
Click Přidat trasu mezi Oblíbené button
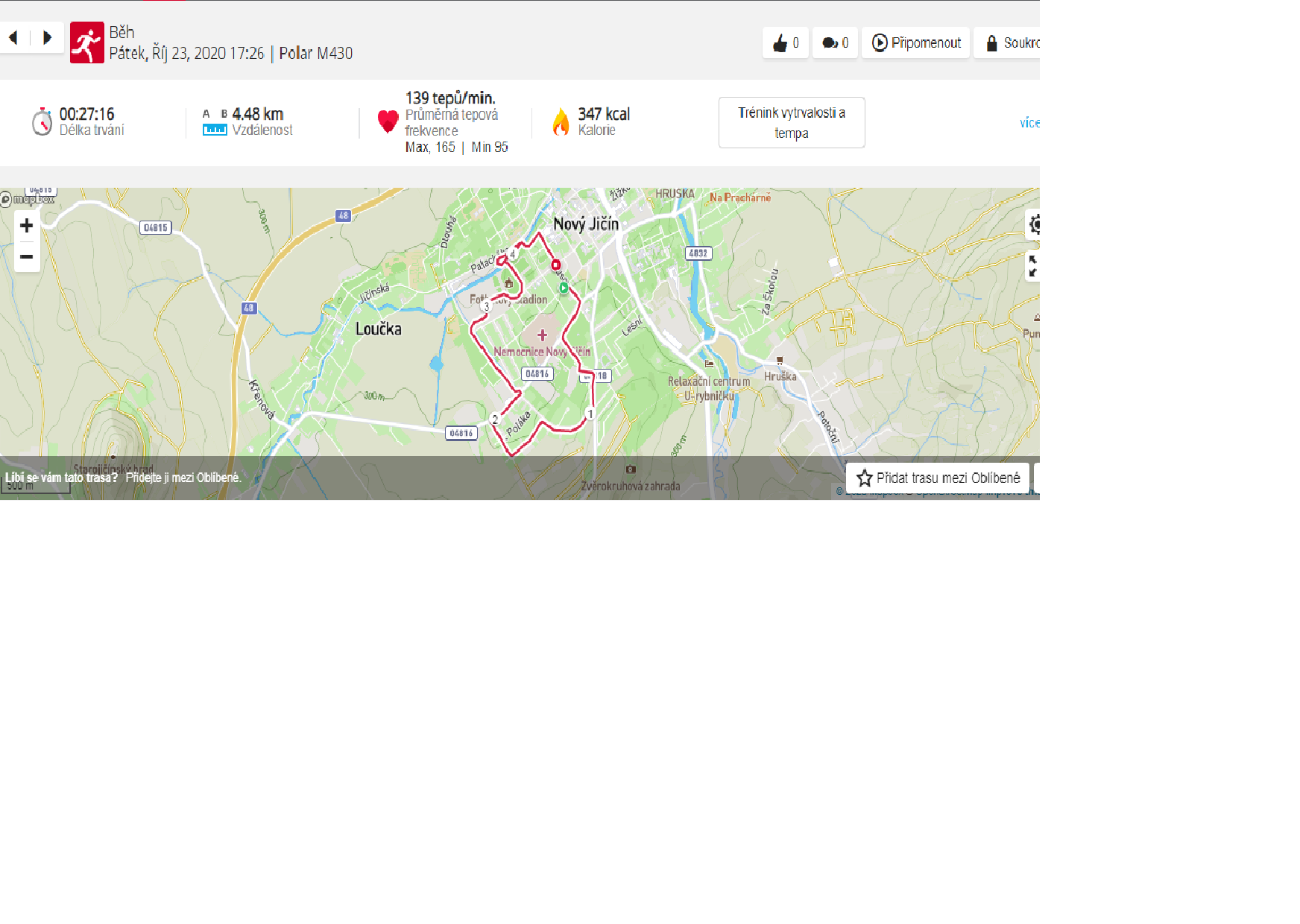[x=938, y=478]
